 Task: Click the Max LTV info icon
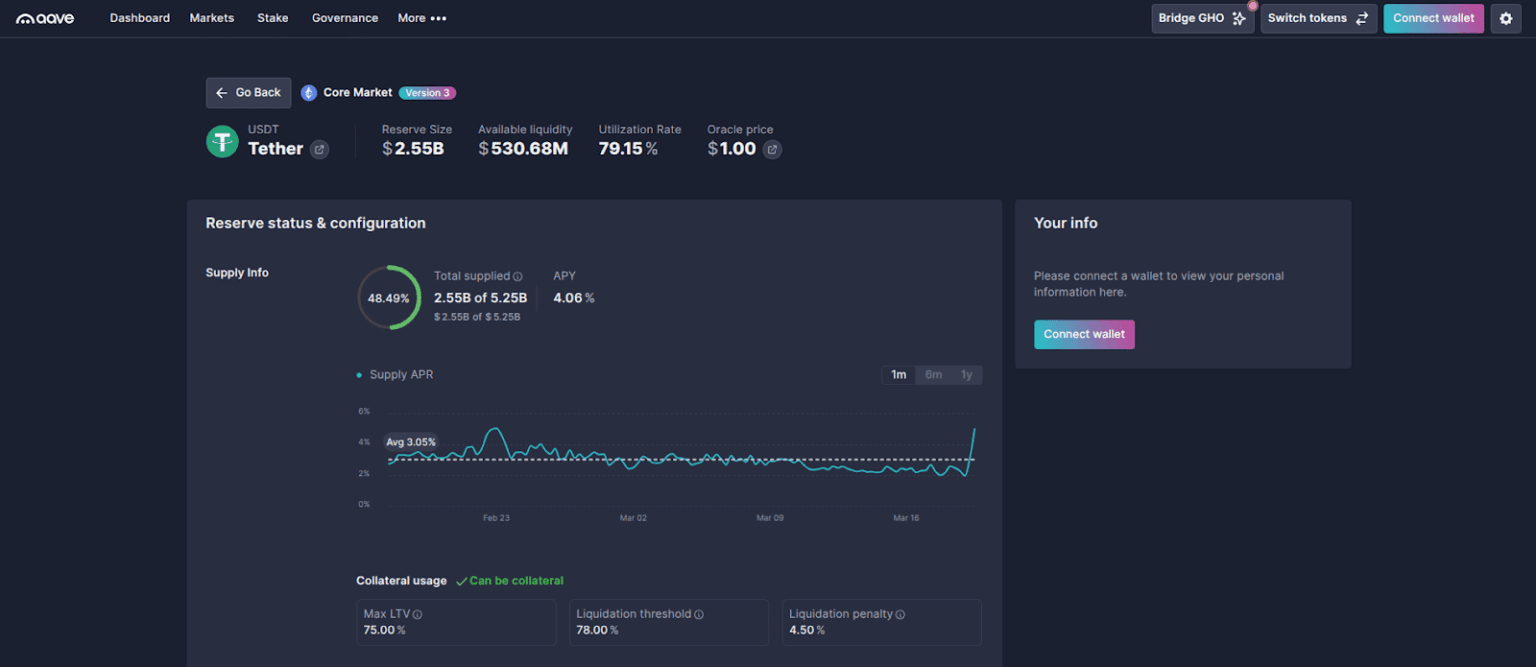[x=417, y=615]
